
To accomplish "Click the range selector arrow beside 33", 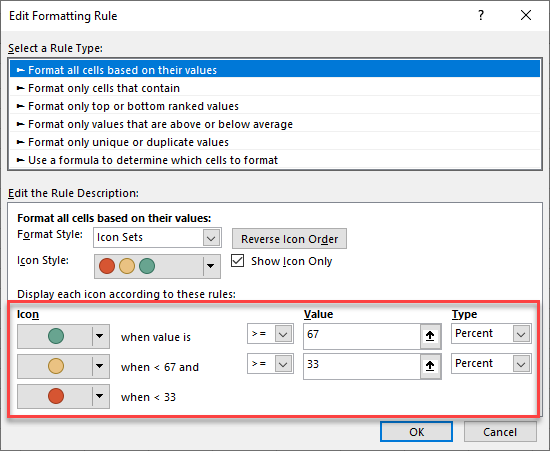I will [x=430, y=366].
